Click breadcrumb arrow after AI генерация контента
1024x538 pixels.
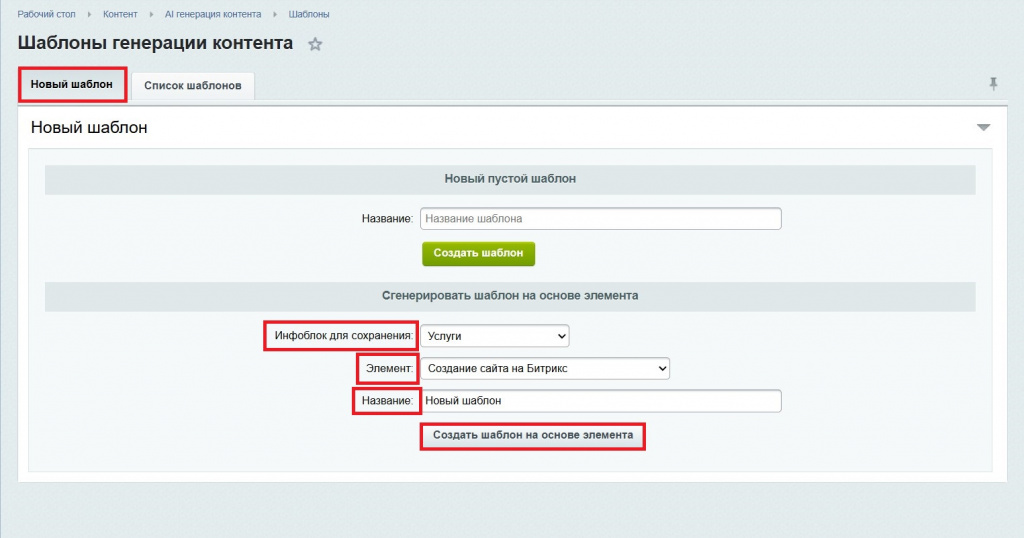click(275, 15)
